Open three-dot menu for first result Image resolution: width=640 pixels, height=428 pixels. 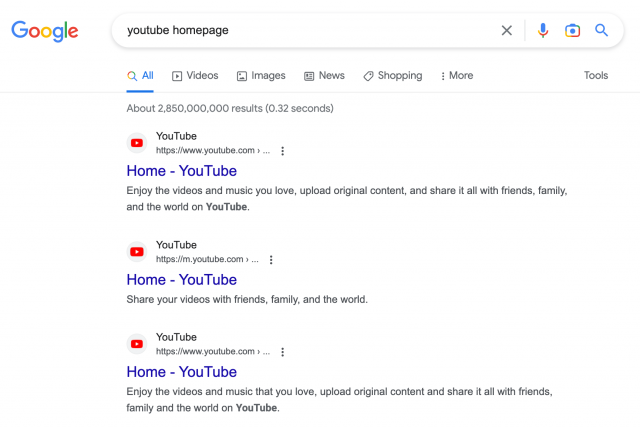[283, 151]
